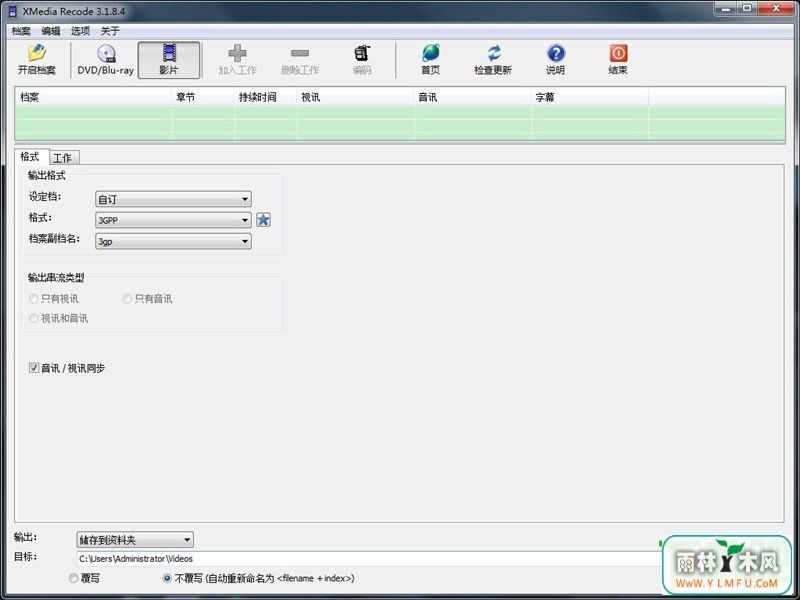Screen dimensions: 800x600
Task: Click the blue star favorite icon beside 格式
Action: click(x=263, y=220)
